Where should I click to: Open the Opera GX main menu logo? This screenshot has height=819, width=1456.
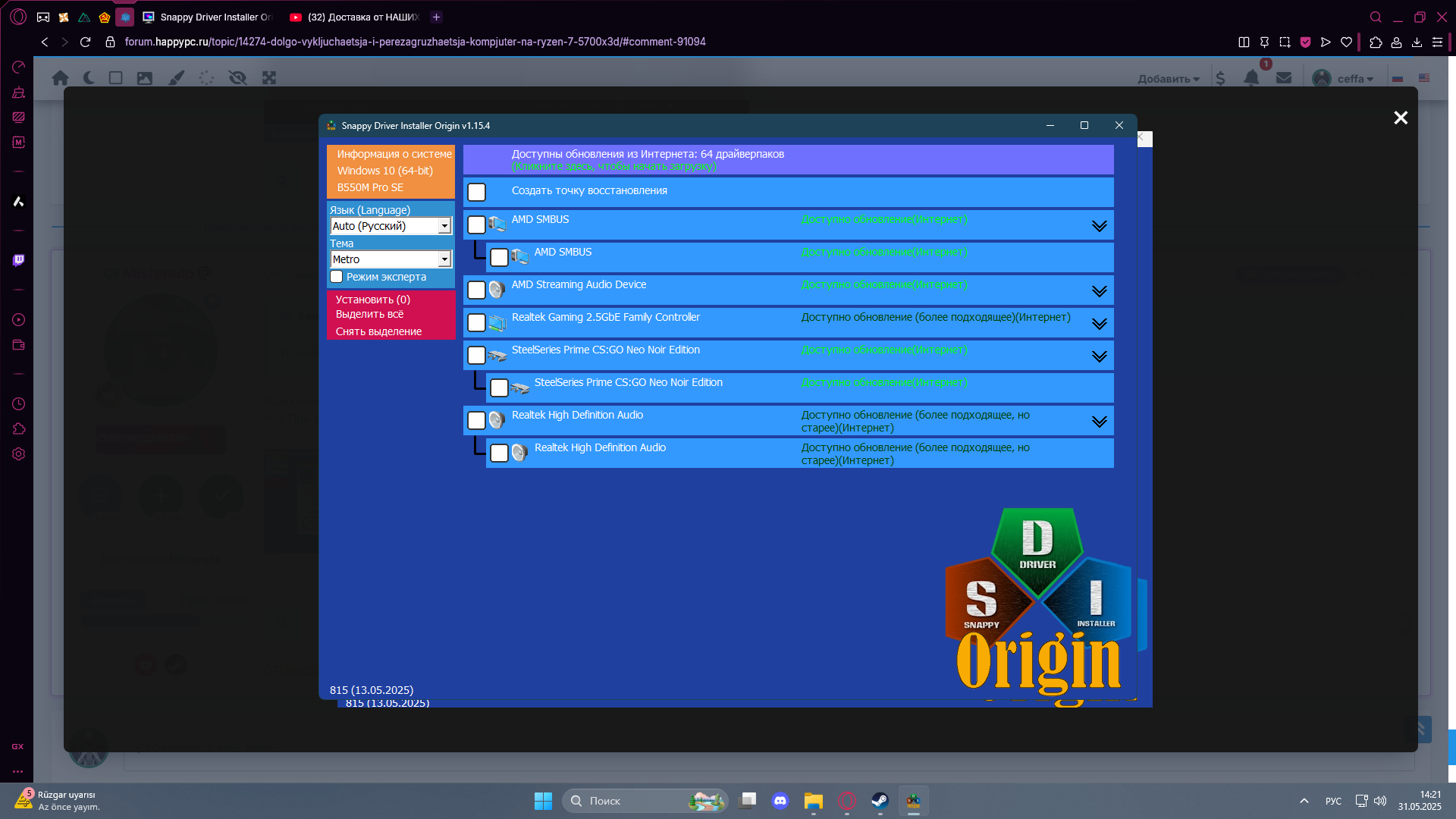18,17
